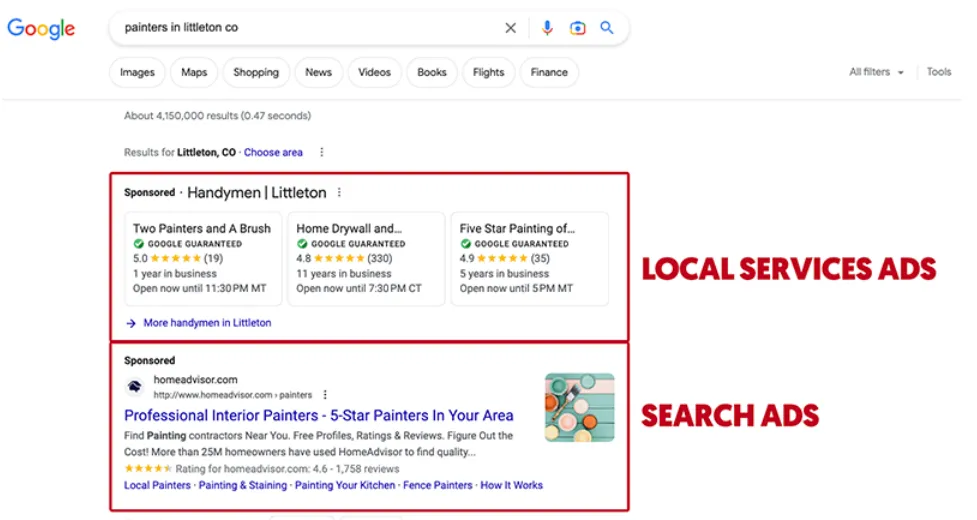Submit search with the magnifying glass icon
Viewport: 977px width, 520px height.
[x=607, y=27]
